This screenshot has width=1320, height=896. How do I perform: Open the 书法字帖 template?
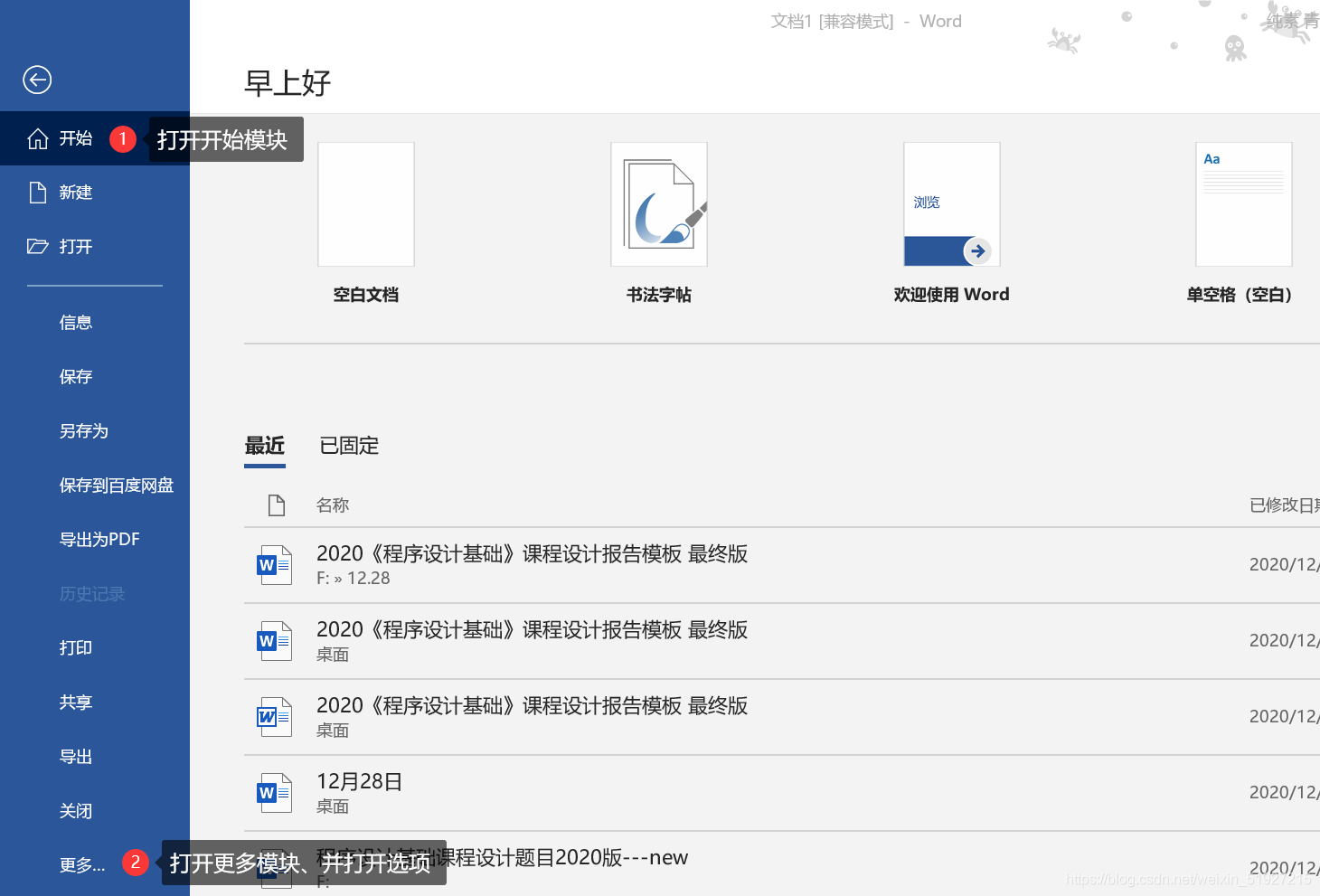659,204
